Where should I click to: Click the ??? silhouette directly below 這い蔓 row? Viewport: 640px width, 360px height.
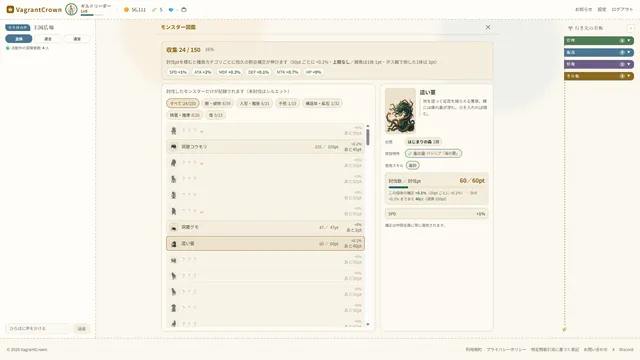click(173, 260)
